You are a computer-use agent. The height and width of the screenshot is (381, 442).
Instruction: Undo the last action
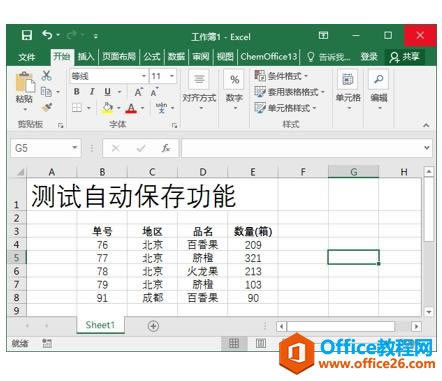coord(47,35)
